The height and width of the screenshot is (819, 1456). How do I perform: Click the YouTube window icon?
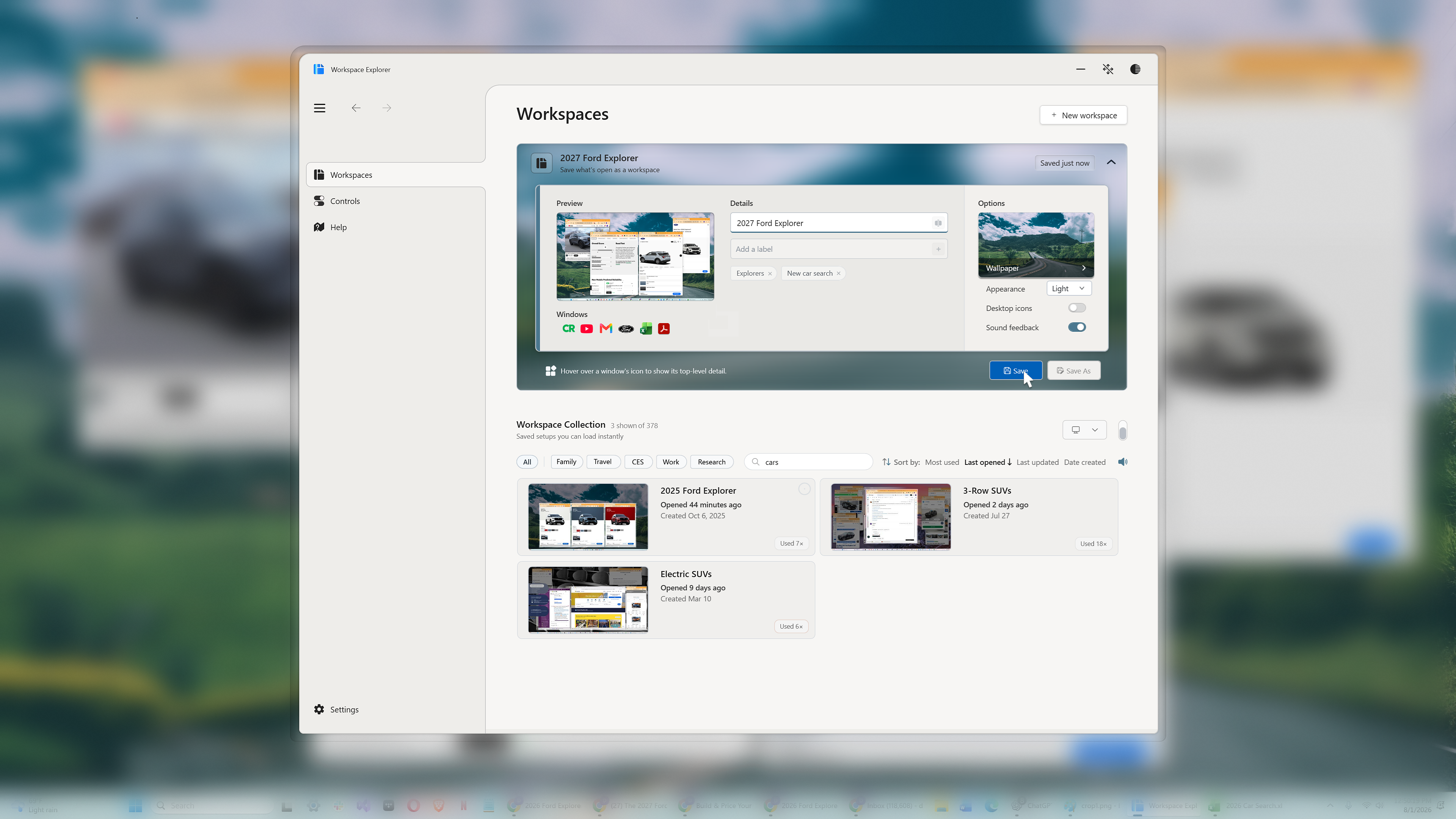587,328
